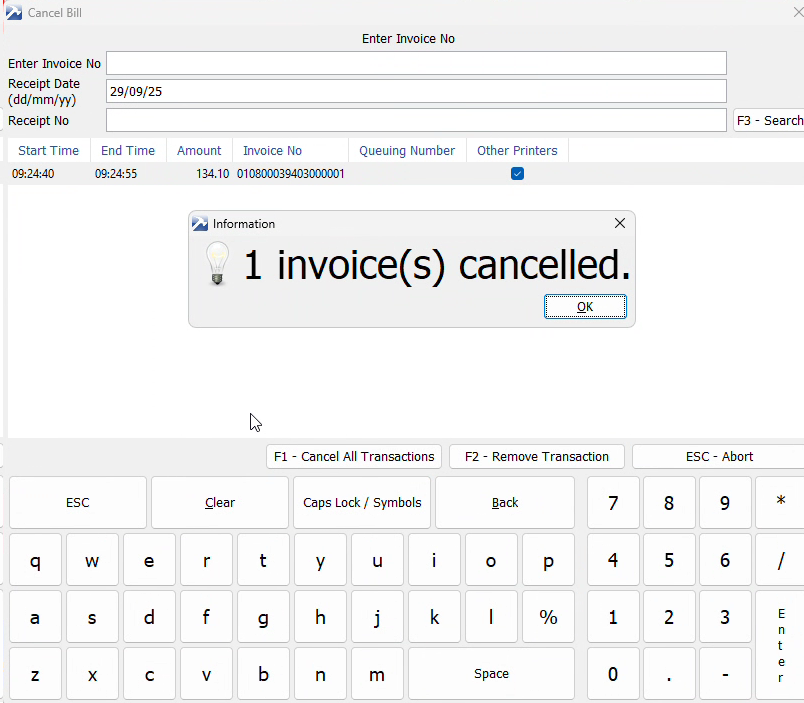This screenshot has height=703, width=804.
Task: Click into the Receipt No field
Action: (416, 121)
